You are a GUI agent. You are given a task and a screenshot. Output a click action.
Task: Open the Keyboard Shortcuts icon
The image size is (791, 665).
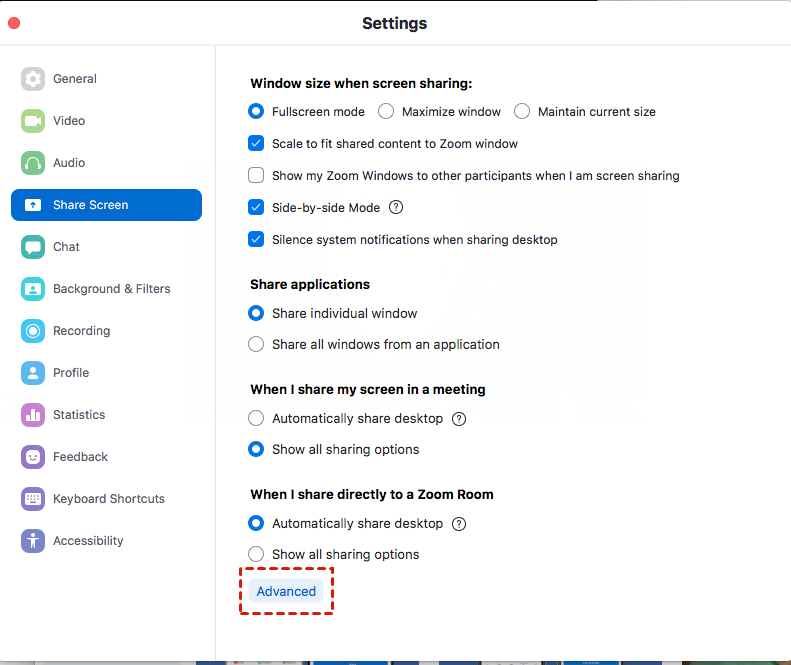point(33,499)
